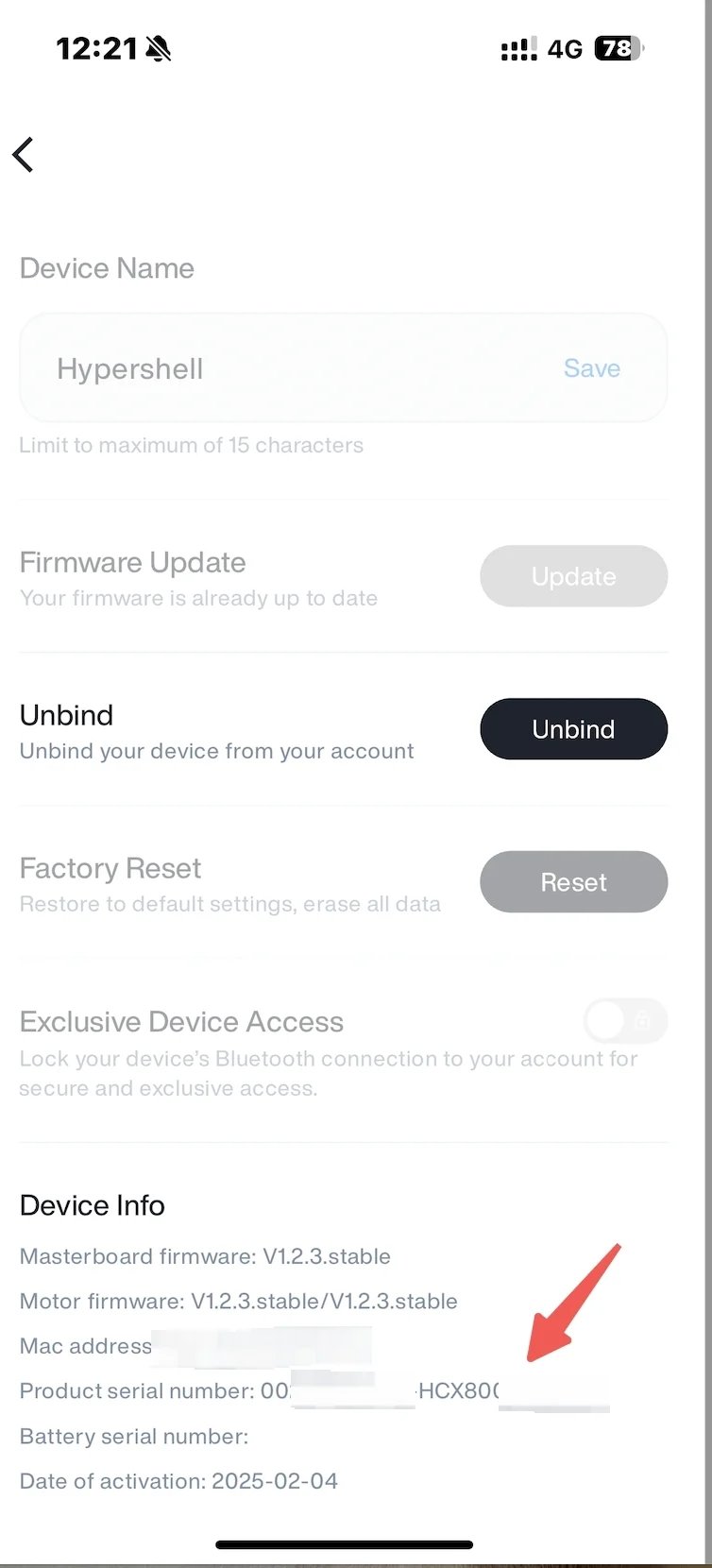Tap the Masterboard firmware version text
The height and width of the screenshot is (1568, 712).
[205, 1256]
